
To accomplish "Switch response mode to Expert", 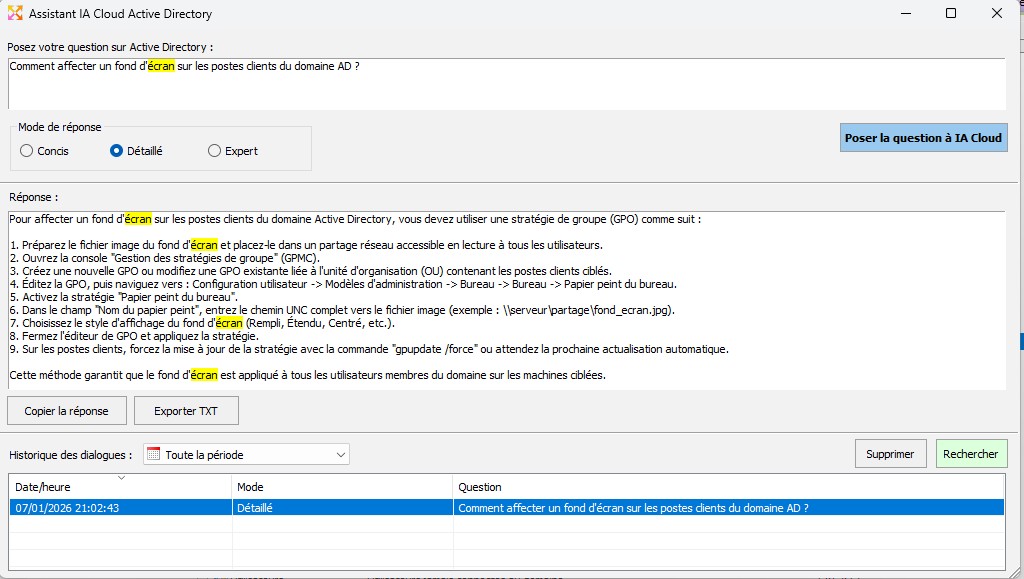I will pos(214,151).
